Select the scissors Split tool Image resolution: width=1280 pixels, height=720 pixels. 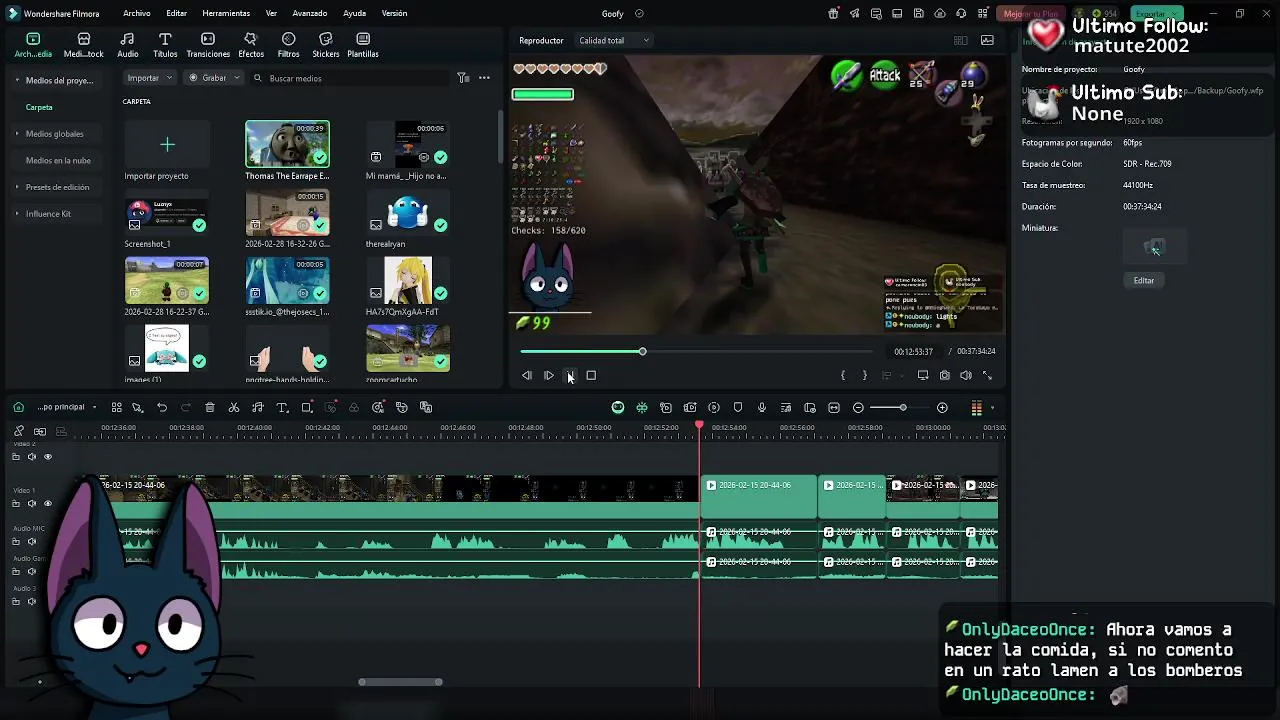[x=234, y=407]
